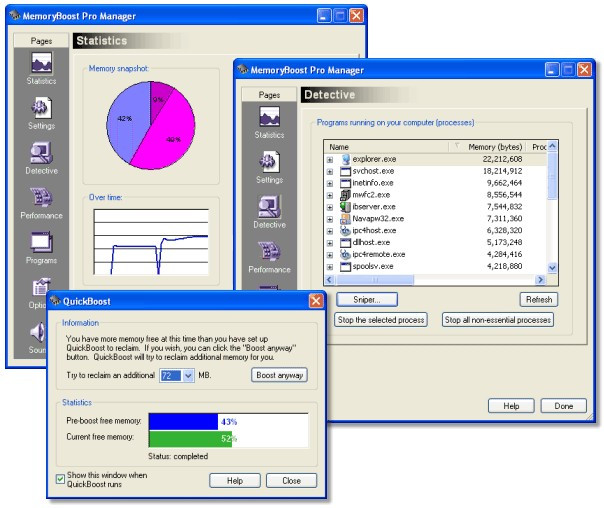Click svchost.exe process icon
This screenshot has width=604, height=508.
pos(346,171)
